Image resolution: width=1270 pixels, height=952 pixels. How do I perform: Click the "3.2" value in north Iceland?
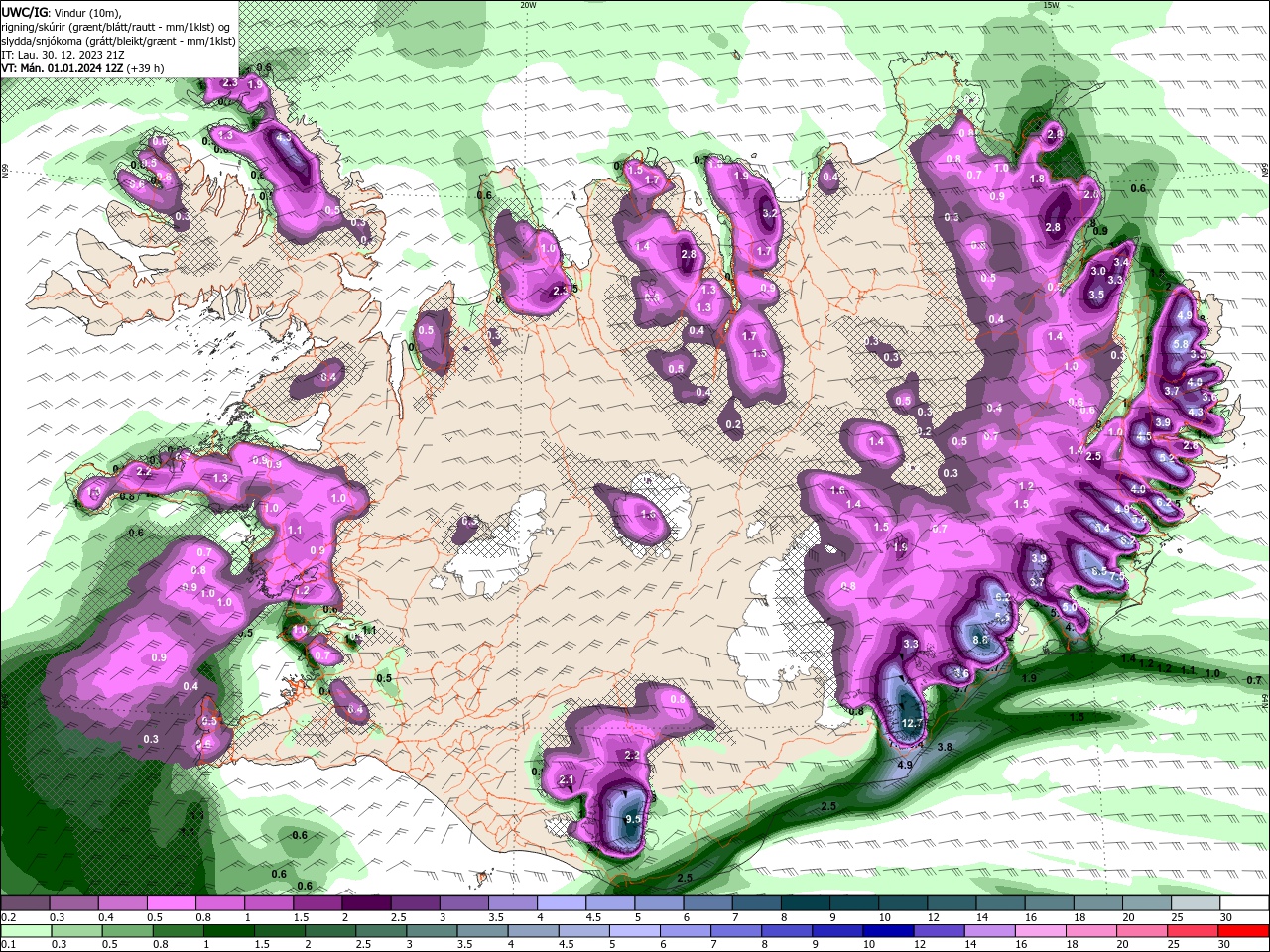pyautogui.click(x=770, y=213)
